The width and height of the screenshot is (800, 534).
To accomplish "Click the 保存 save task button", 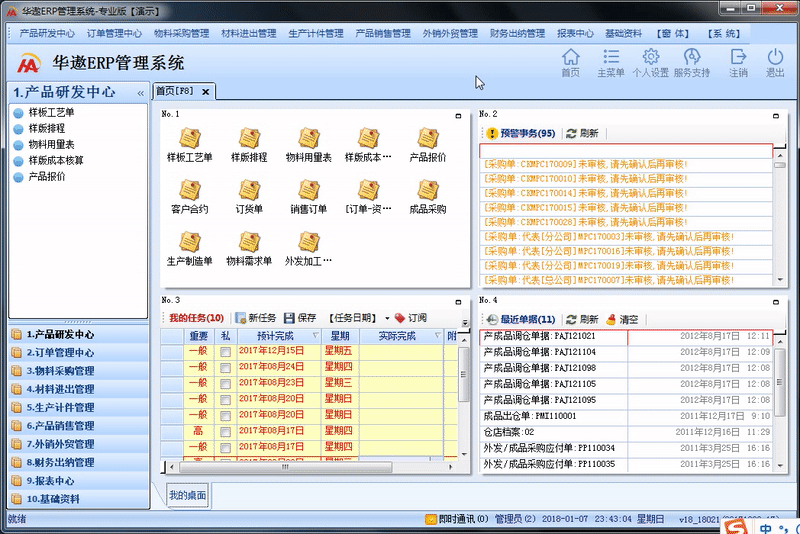I will tap(300, 318).
